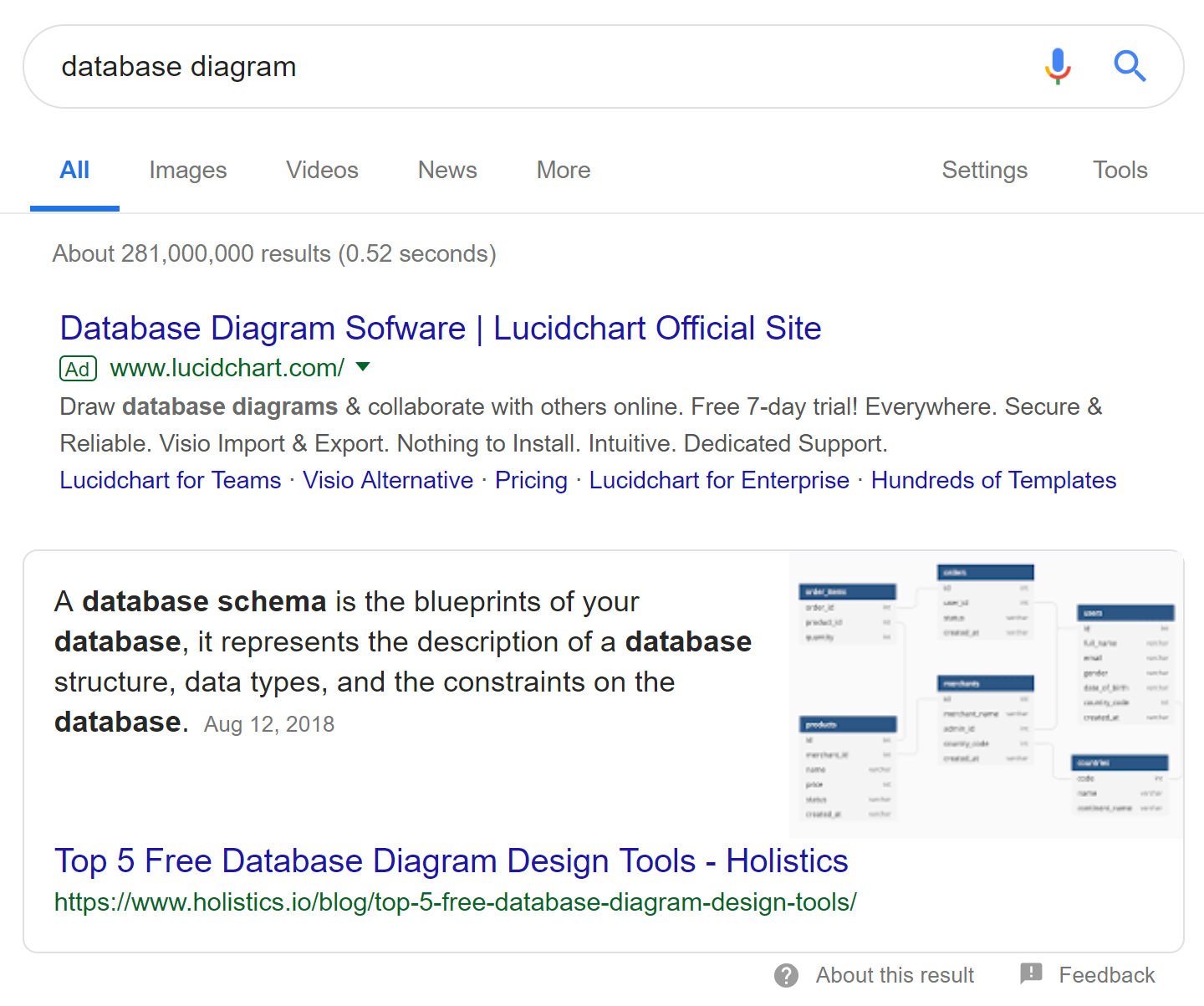
Task: Switch to the Videos tab
Action: 322,171
